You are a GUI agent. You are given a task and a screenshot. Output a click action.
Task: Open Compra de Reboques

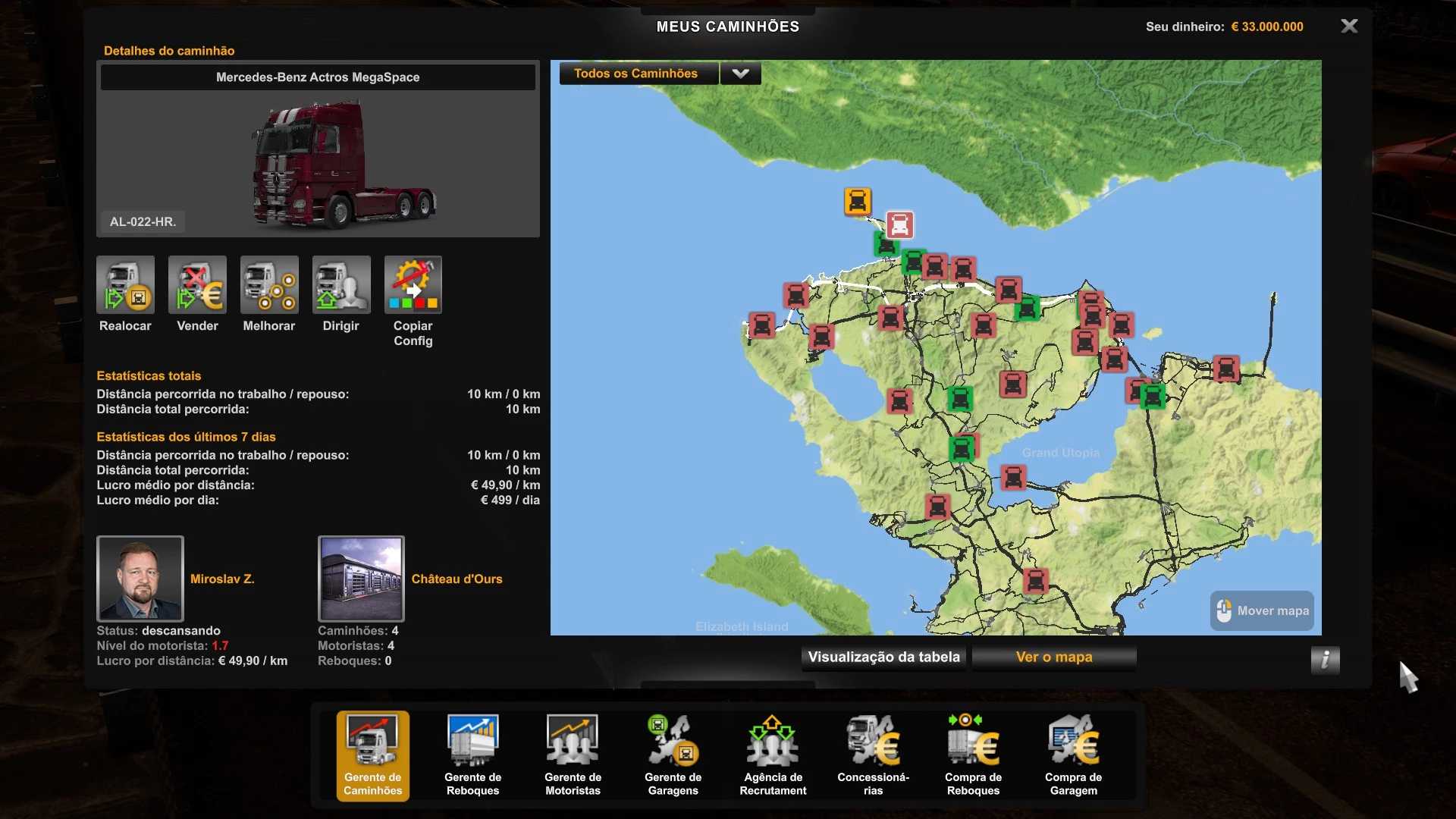tap(973, 755)
